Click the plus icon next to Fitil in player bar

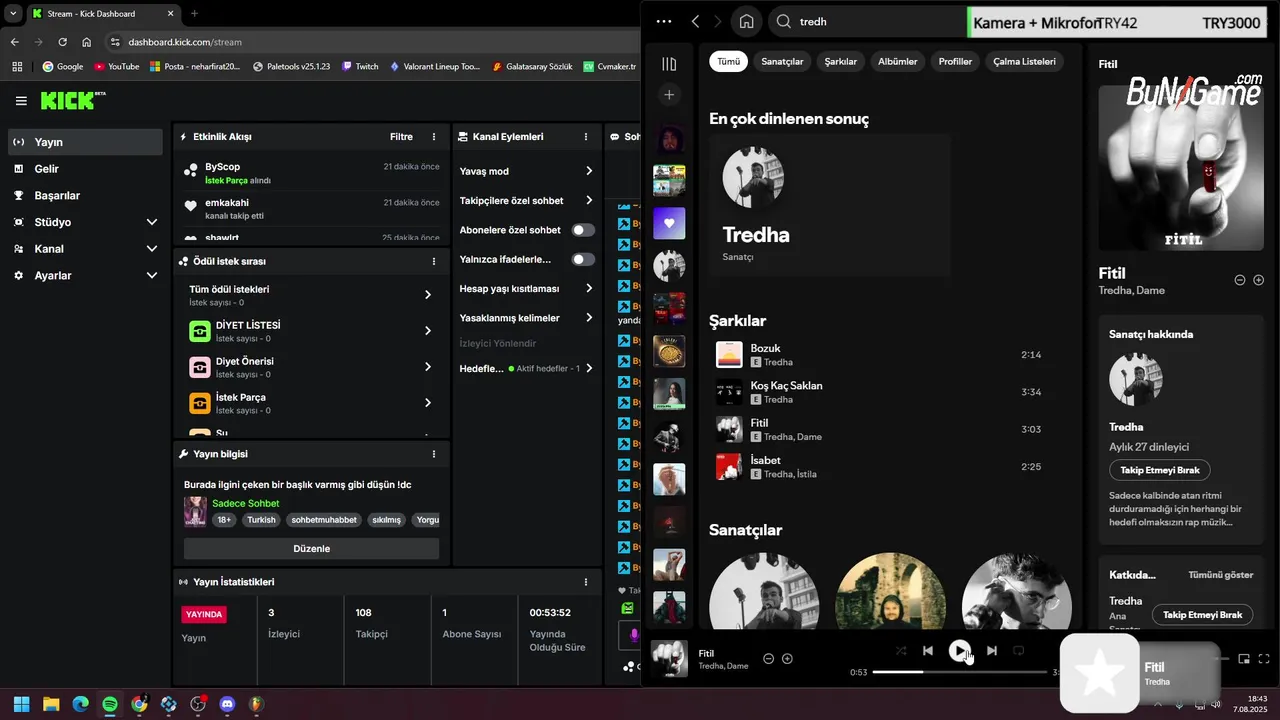(x=787, y=659)
